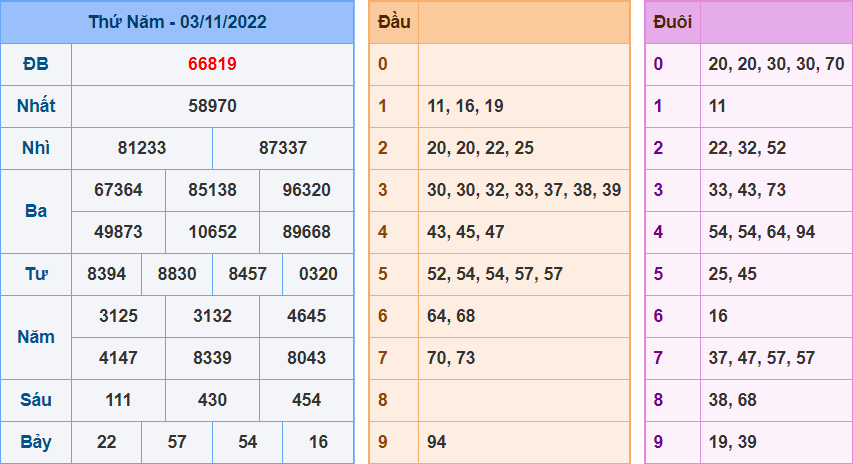The height and width of the screenshot is (464, 853).
Task: Select the special prize number 66819
Action: click(212, 64)
